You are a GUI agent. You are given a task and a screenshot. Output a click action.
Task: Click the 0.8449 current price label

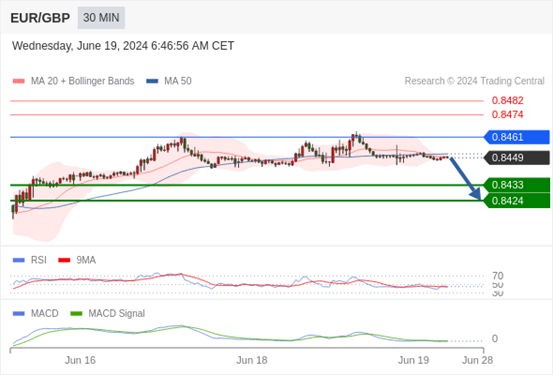click(517, 158)
